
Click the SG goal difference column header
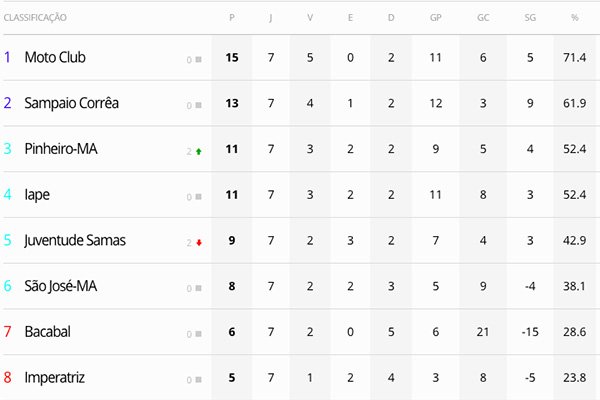(530, 18)
